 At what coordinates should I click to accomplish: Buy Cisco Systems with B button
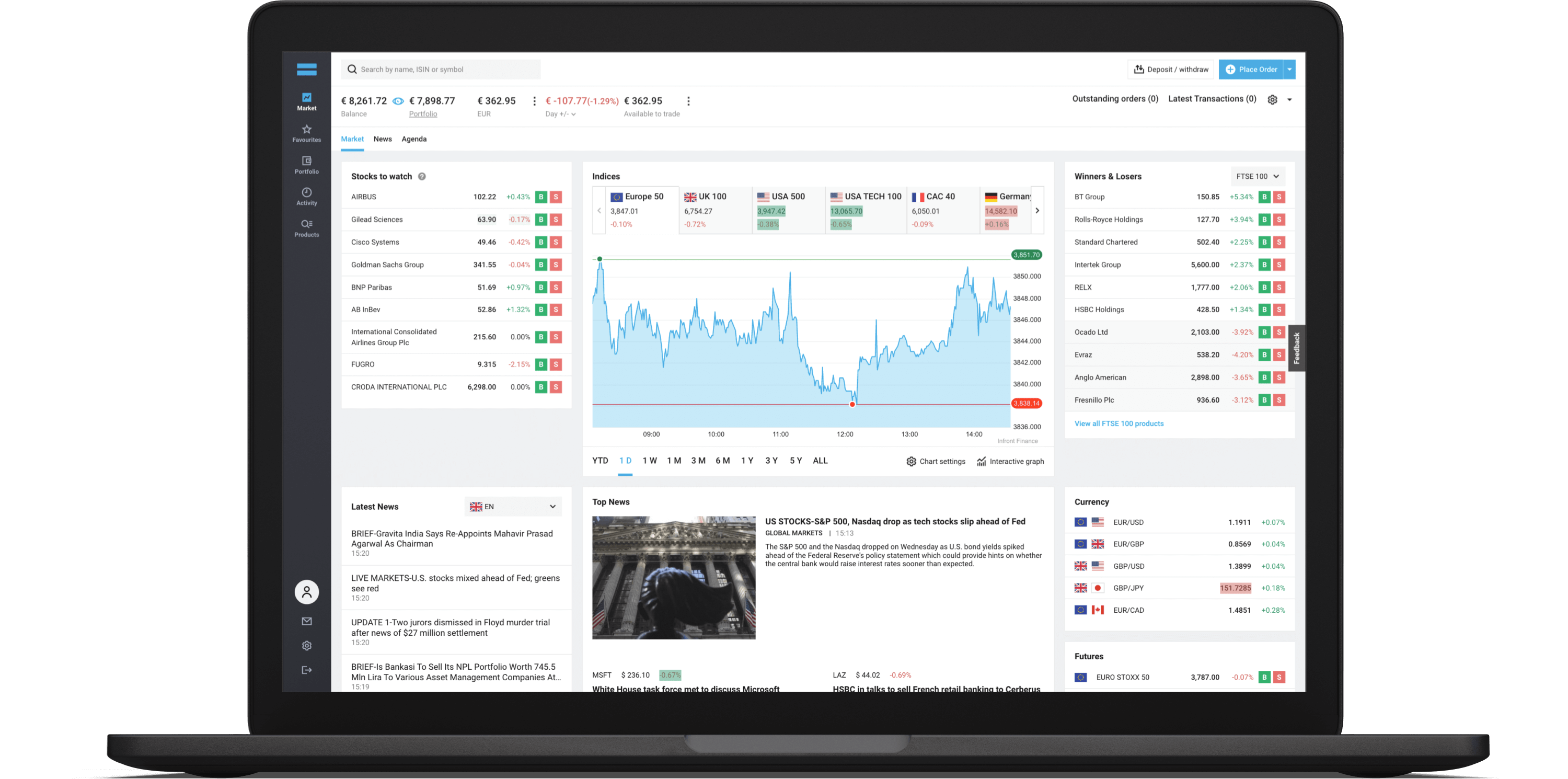point(540,242)
